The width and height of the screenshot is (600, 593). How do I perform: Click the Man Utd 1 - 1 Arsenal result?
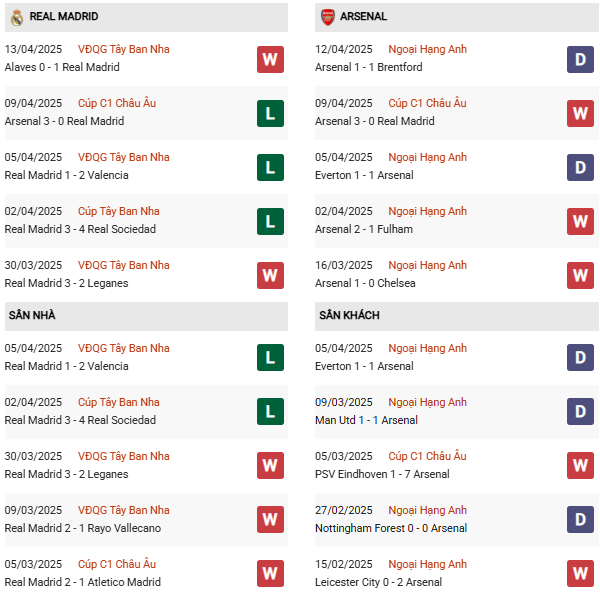(366, 420)
